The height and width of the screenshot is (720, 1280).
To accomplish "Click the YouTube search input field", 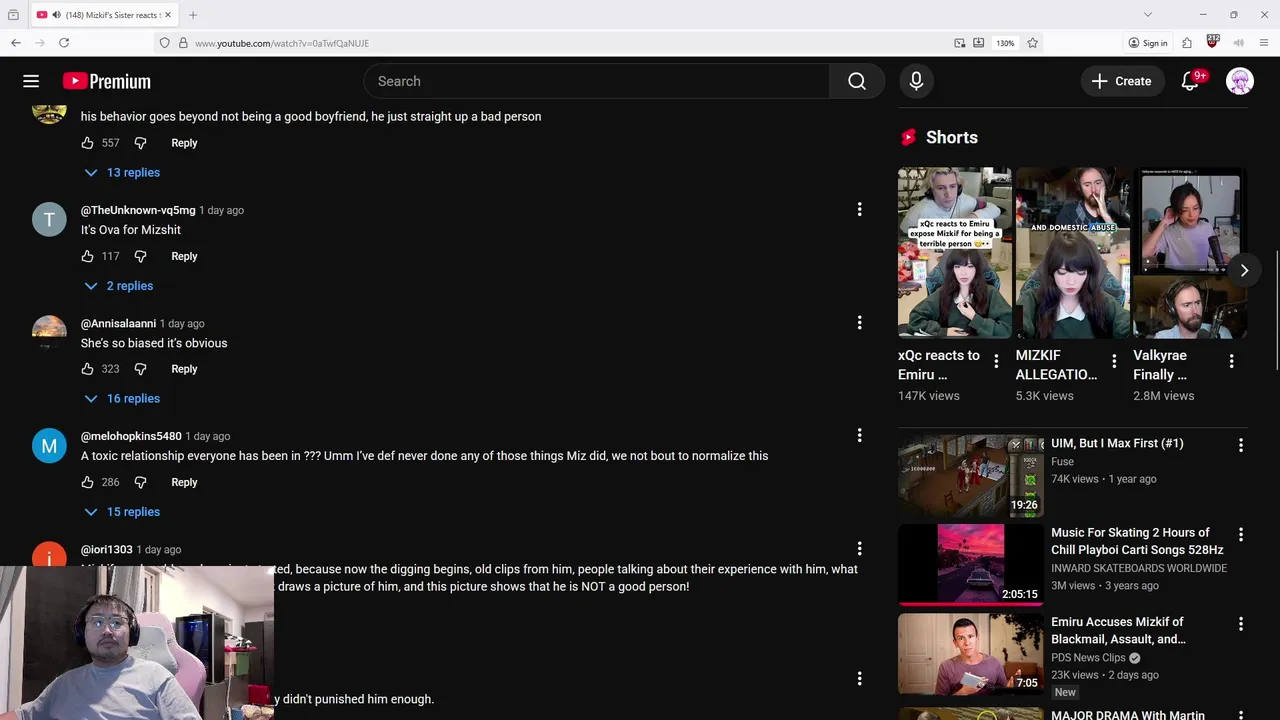I will (597, 81).
